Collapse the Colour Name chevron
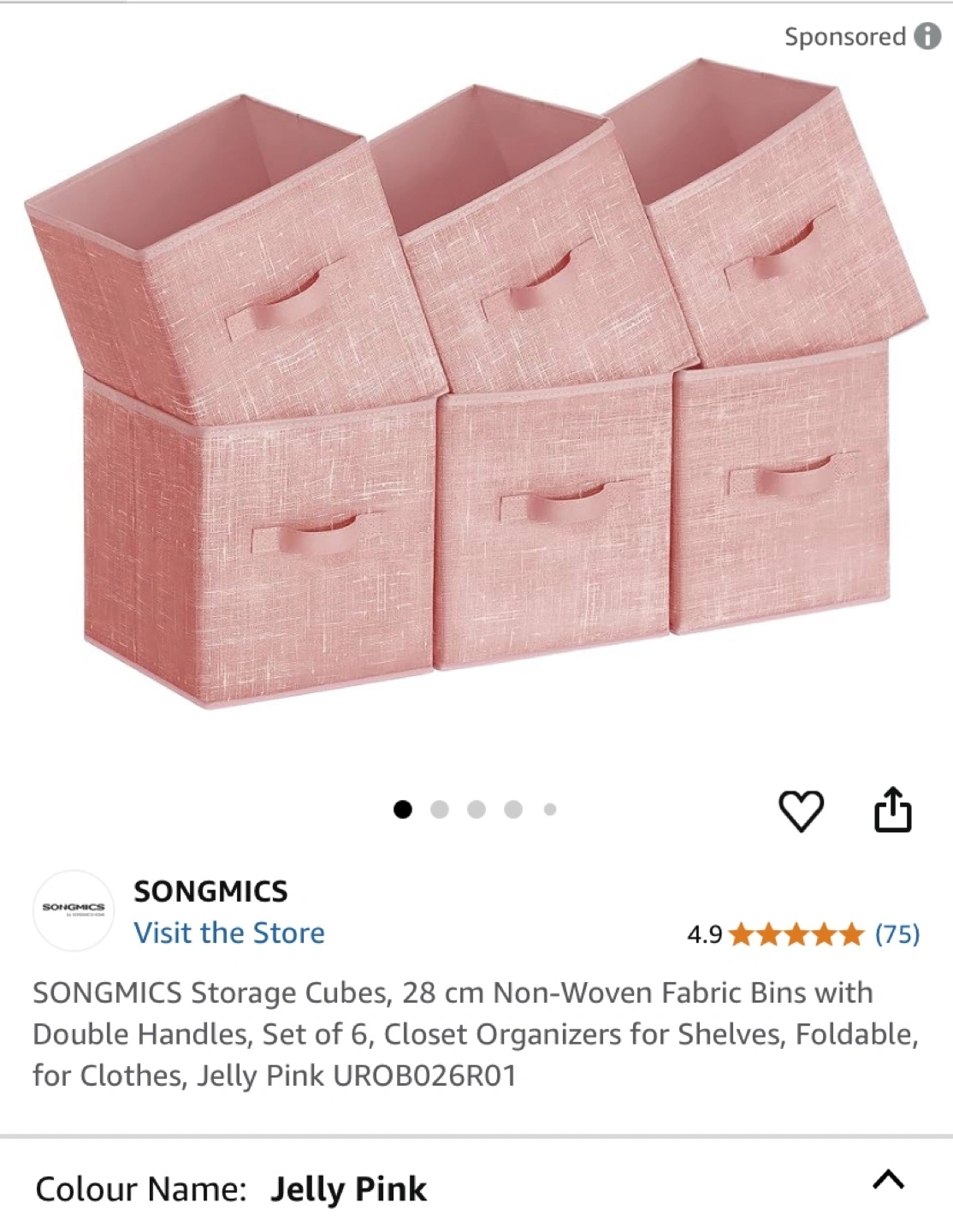Image resolution: width=953 pixels, height=1232 pixels. tap(888, 1181)
